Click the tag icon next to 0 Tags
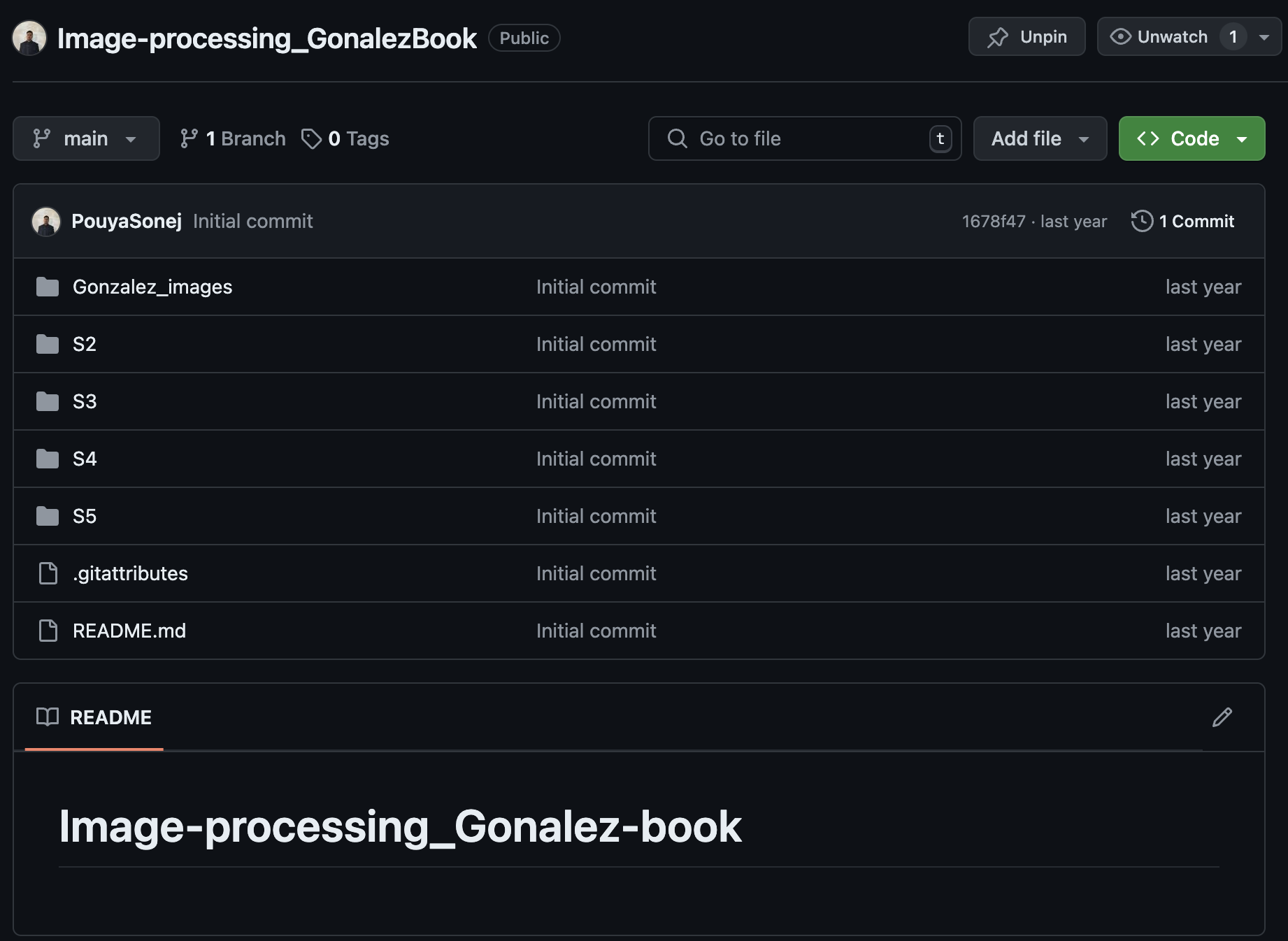 tap(311, 138)
